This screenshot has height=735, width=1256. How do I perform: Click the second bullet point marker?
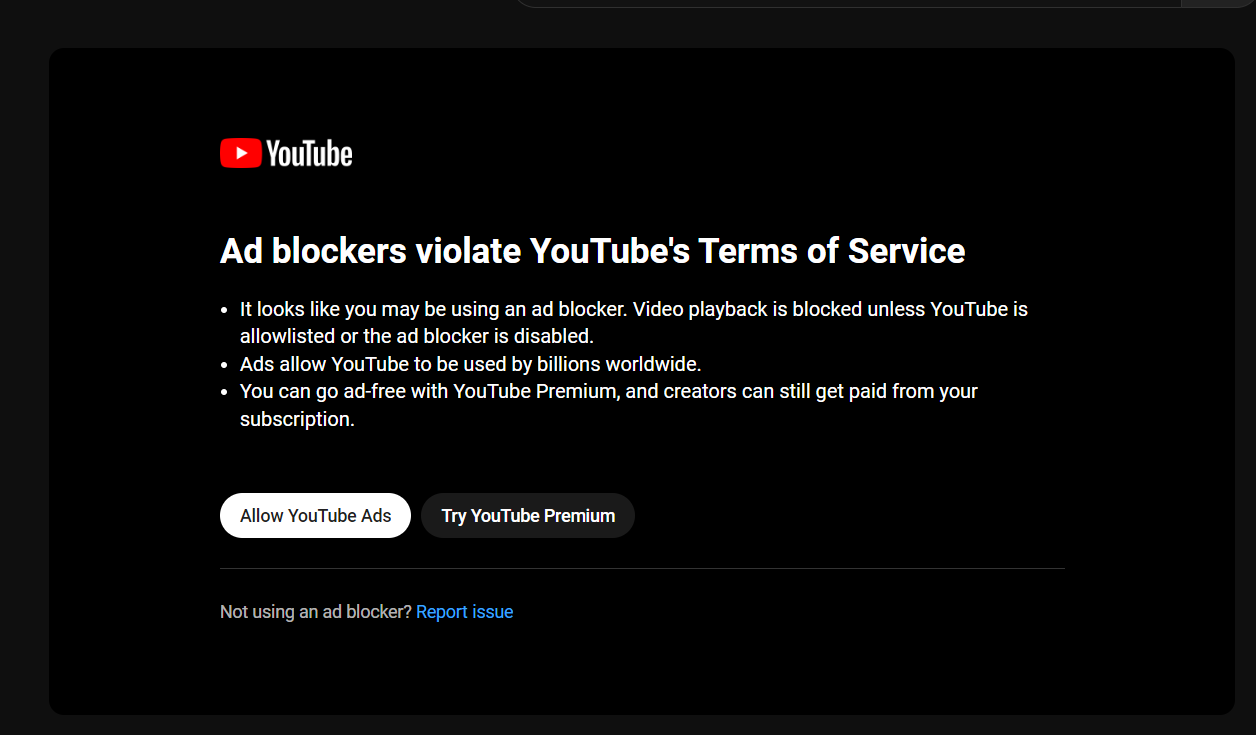[x=227, y=364]
